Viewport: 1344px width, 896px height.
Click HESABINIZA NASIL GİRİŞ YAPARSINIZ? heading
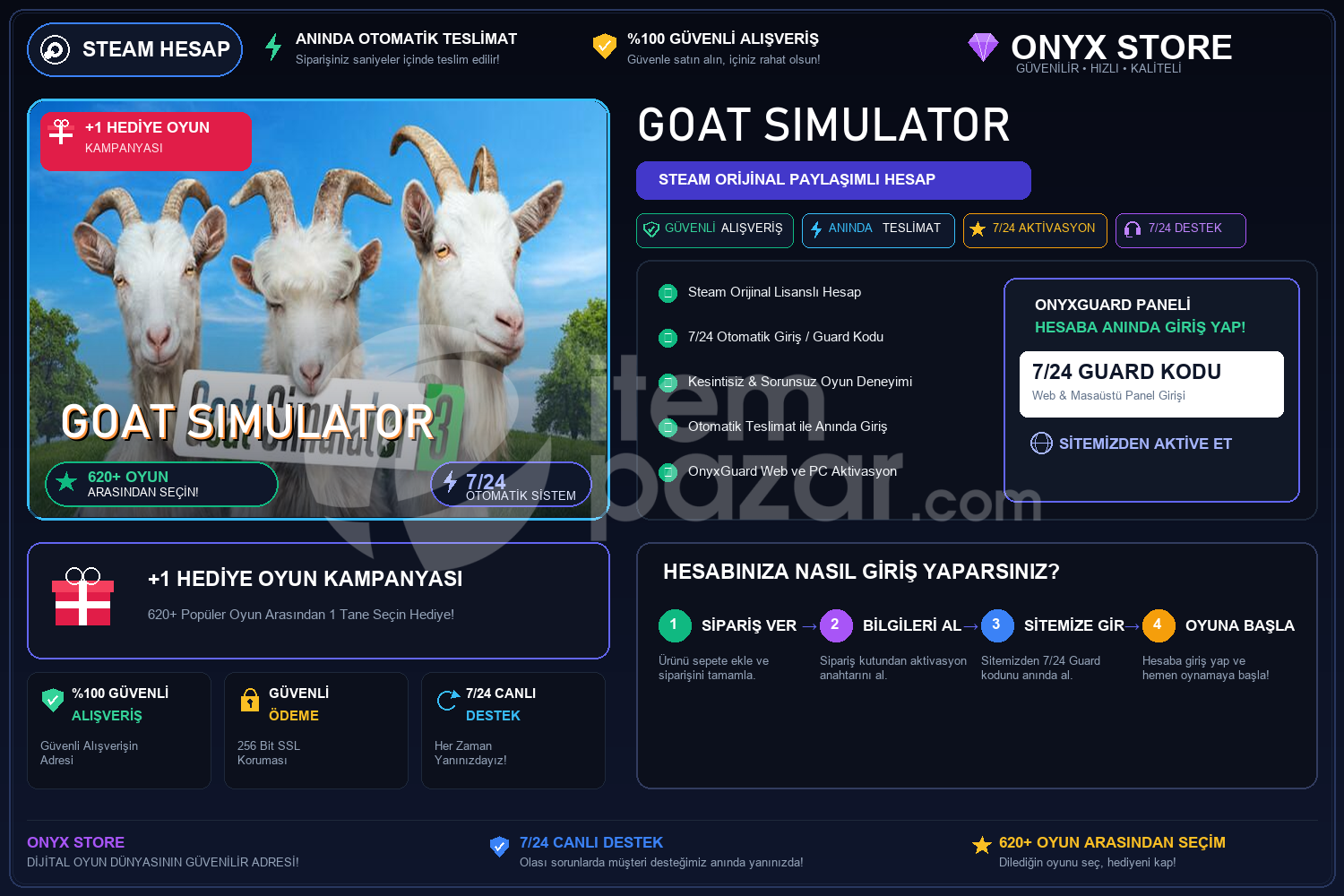[861, 572]
